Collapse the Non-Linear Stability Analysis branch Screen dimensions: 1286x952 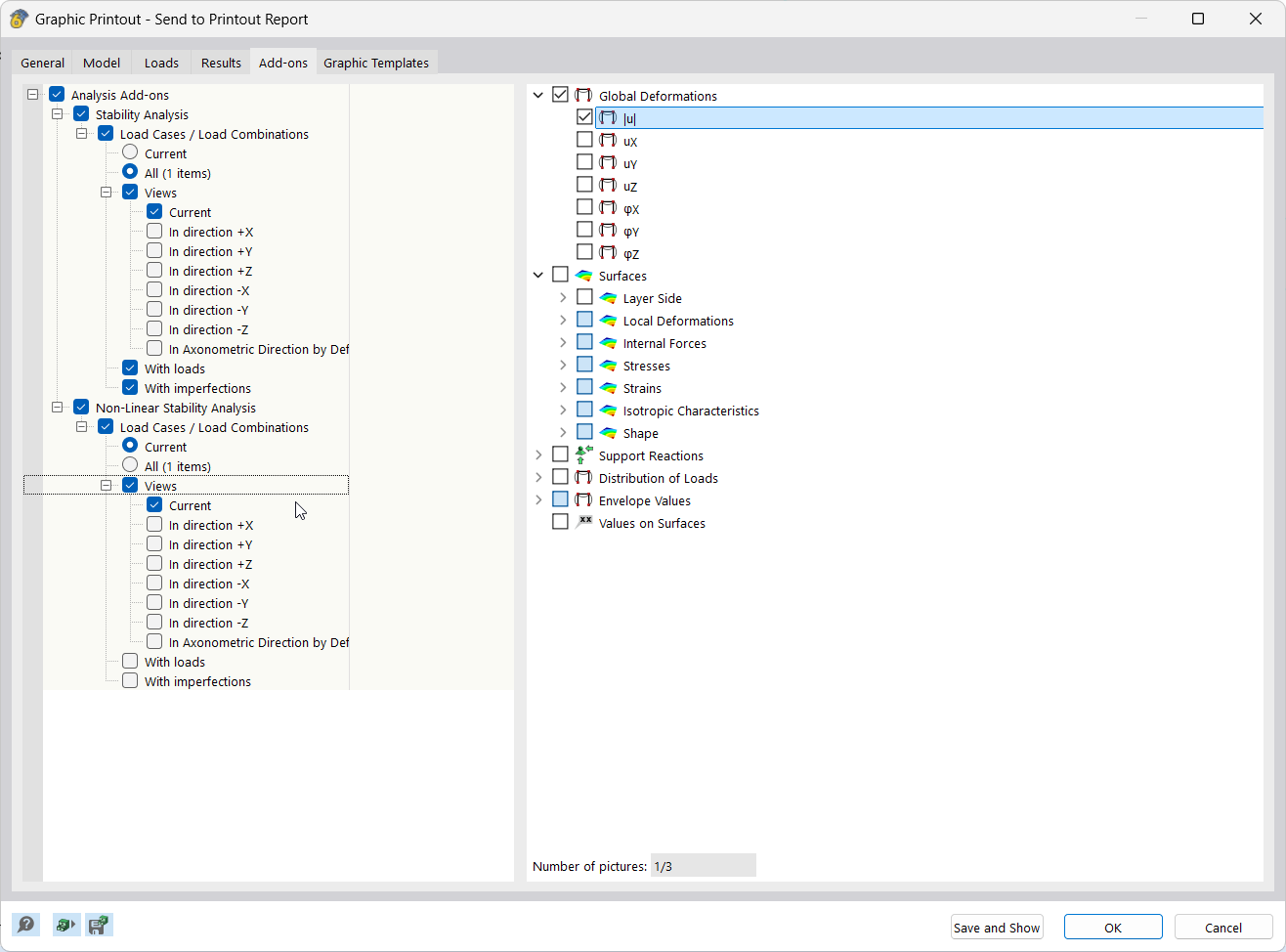(57, 407)
